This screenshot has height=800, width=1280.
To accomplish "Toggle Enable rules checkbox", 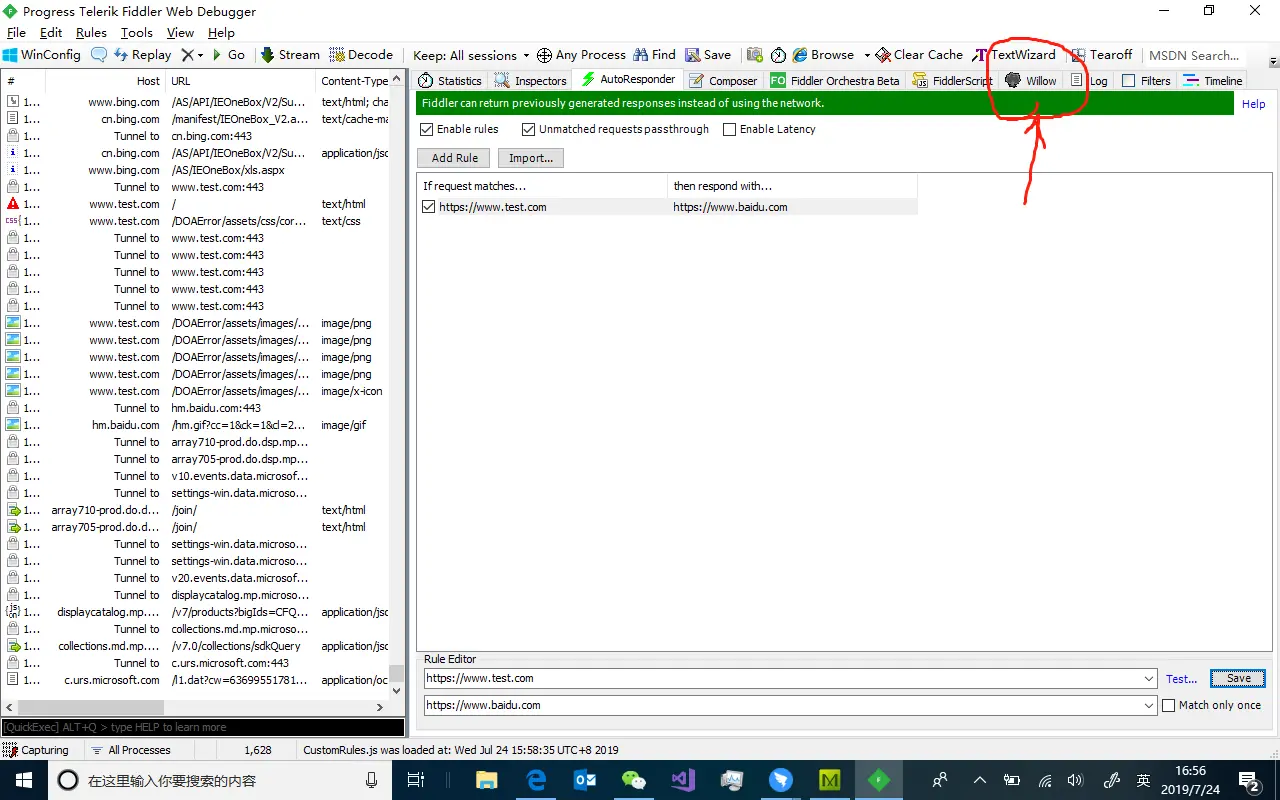I will point(427,129).
